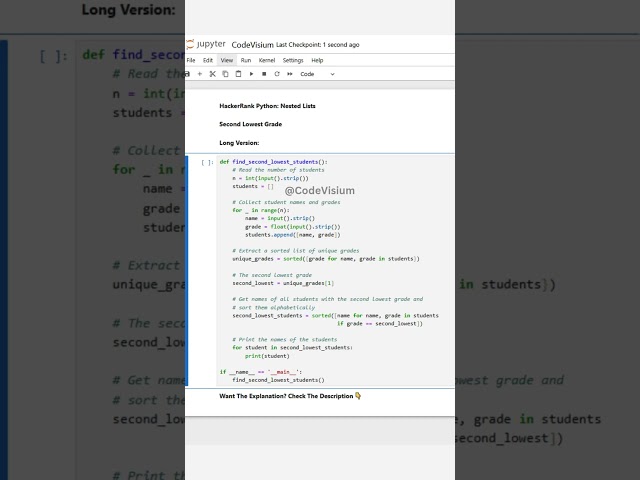
Task: Restart kernel and run all cells
Action: coord(290,74)
